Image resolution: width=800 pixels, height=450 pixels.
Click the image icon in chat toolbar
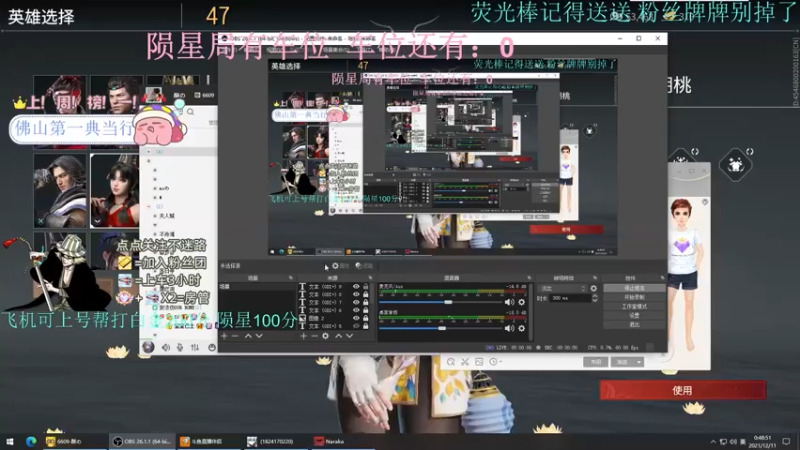tap(479, 362)
